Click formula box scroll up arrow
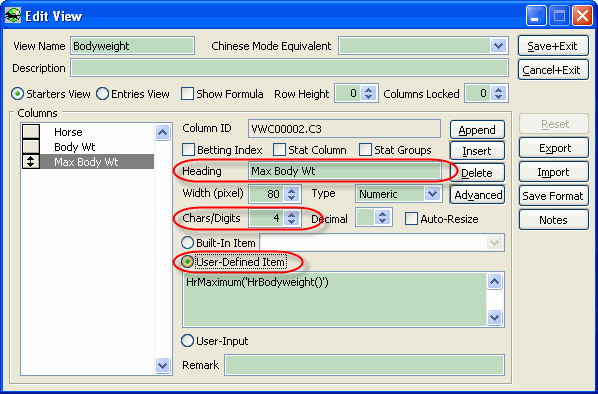 (495, 282)
